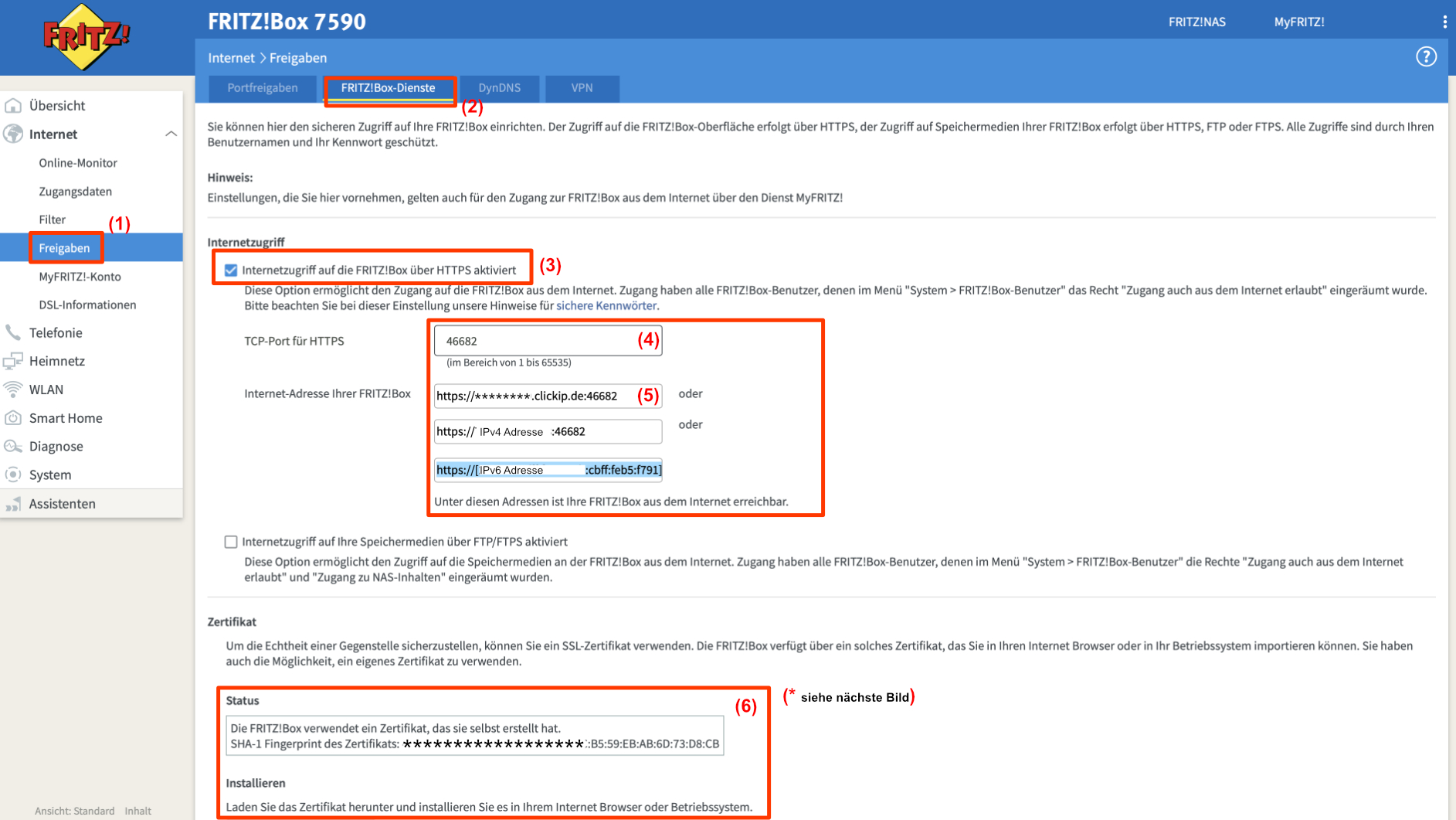Disable HTTPS internet access checkbox
The width and height of the screenshot is (1456, 820).
point(230,270)
